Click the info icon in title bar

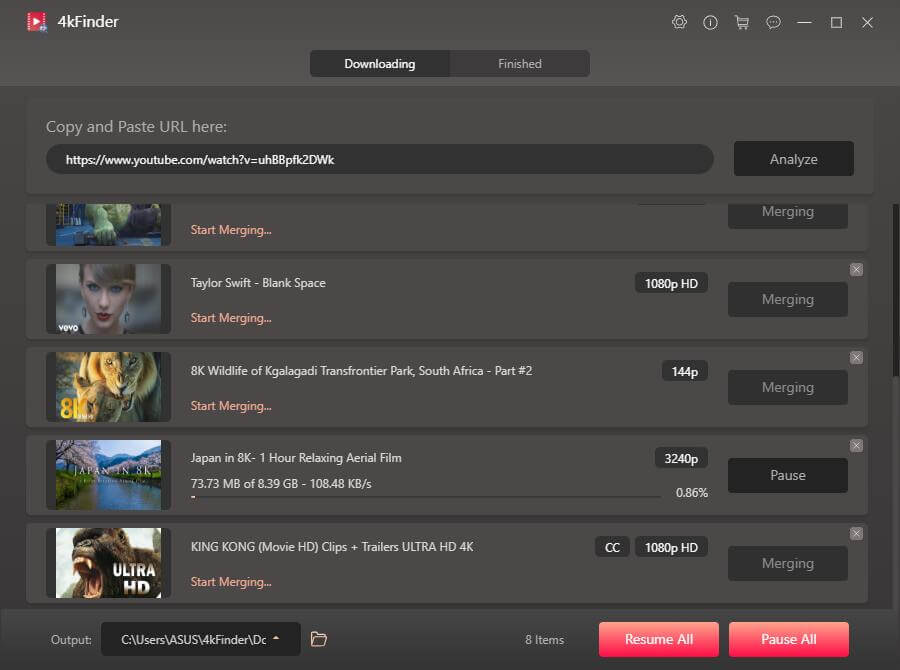point(711,22)
